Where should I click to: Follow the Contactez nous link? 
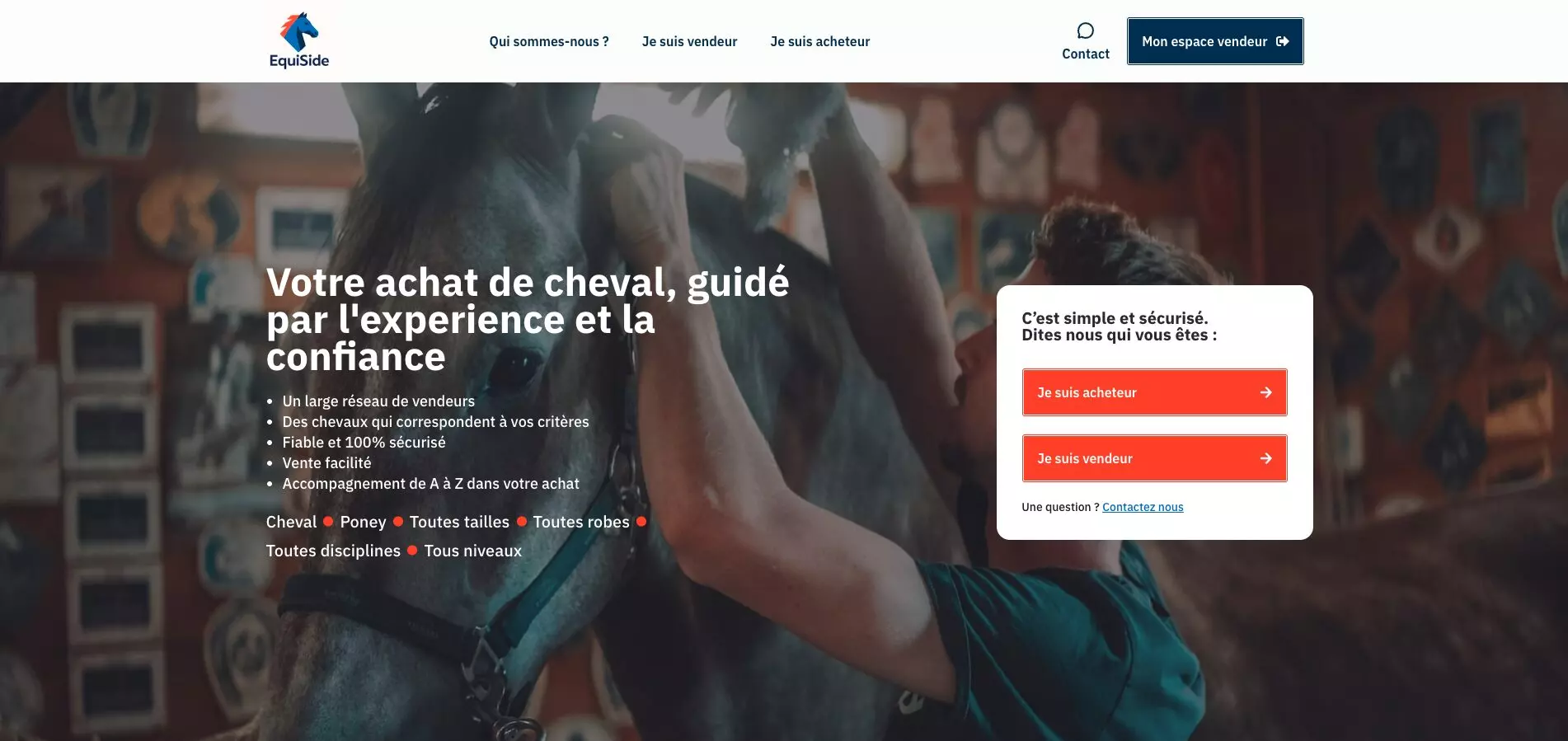[x=1143, y=507]
